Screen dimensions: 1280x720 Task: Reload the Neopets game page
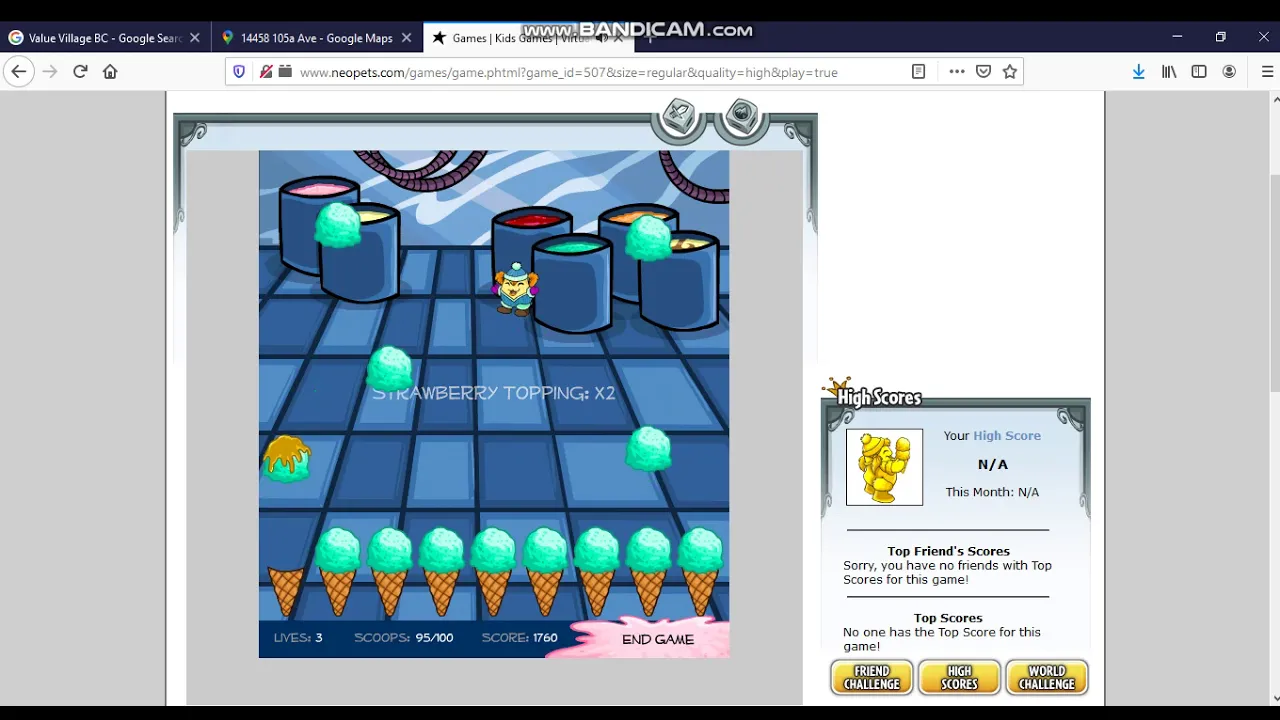[80, 71]
